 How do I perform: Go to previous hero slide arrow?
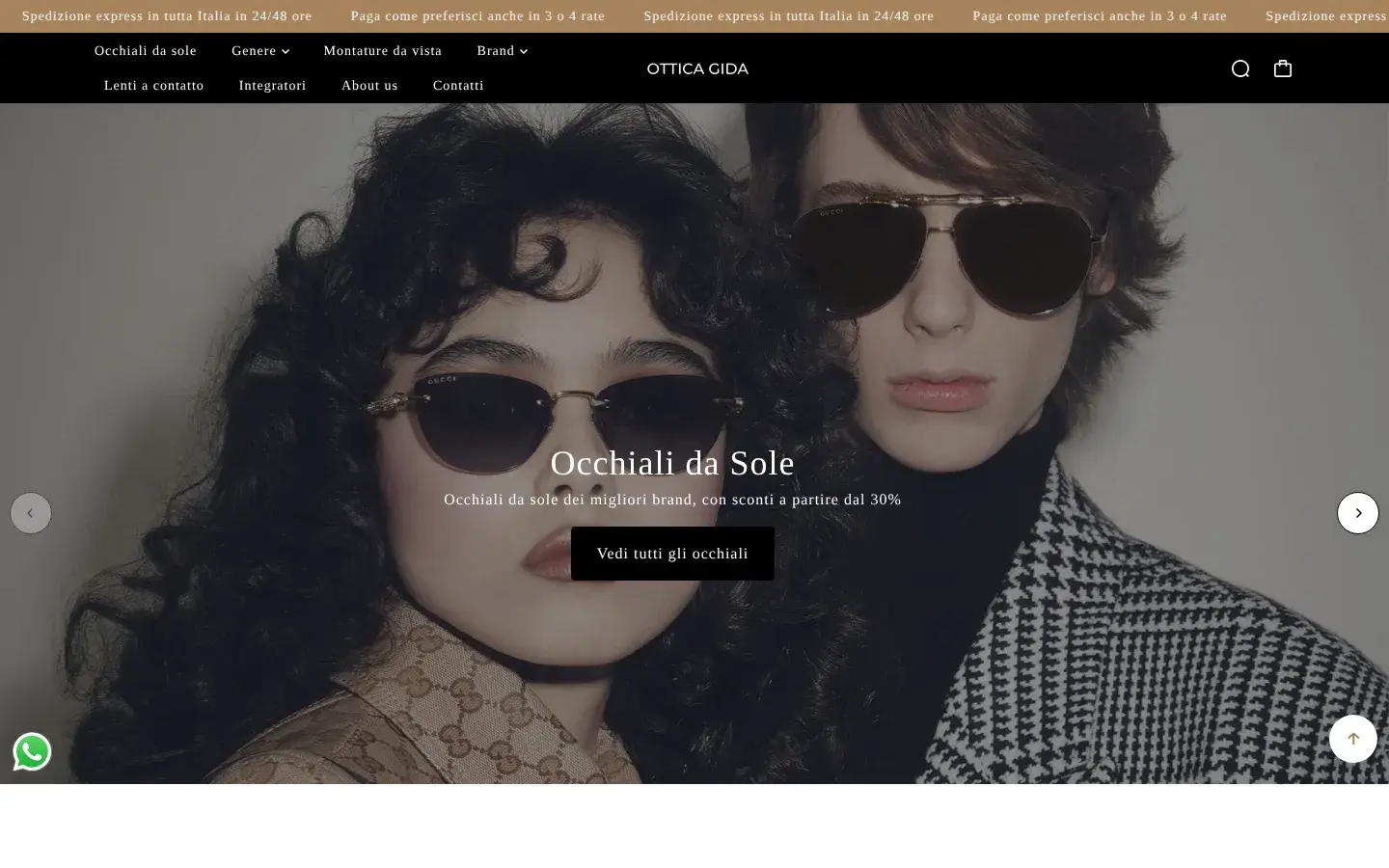31,513
